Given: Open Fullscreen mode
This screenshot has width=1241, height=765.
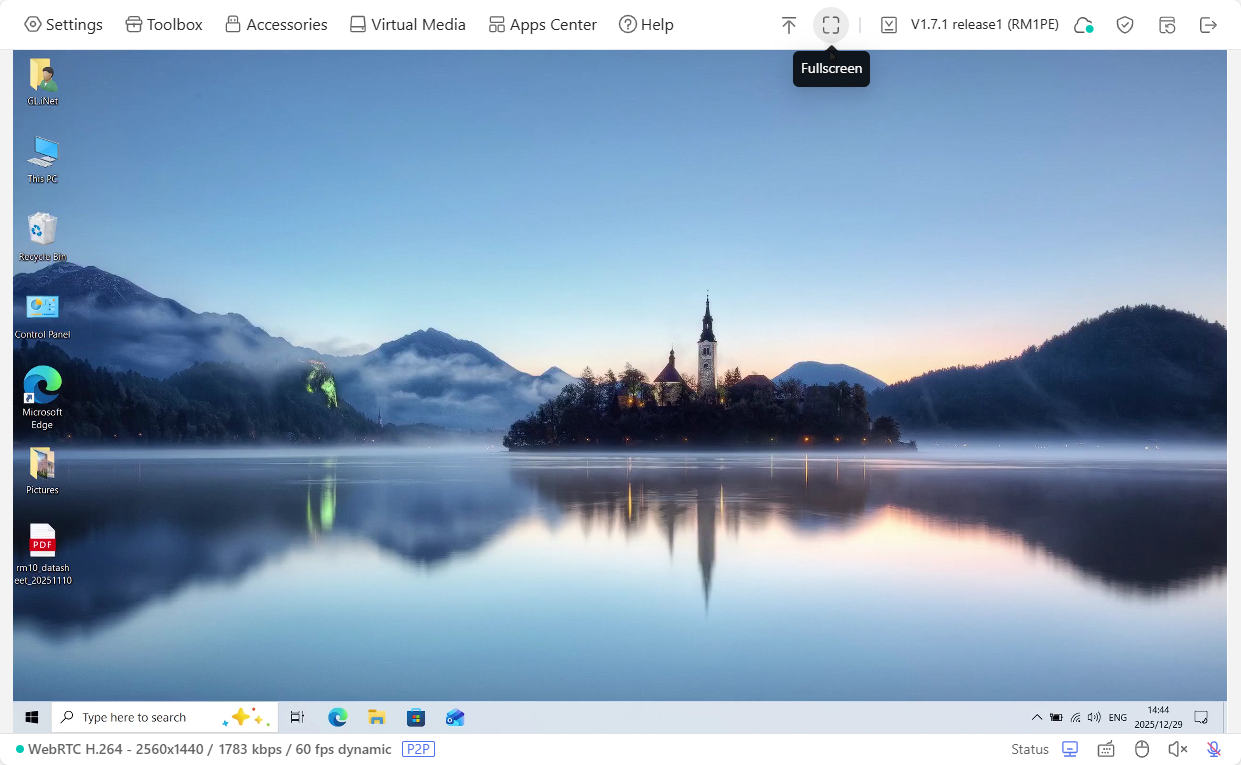Looking at the screenshot, I should [x=831, y=24].
